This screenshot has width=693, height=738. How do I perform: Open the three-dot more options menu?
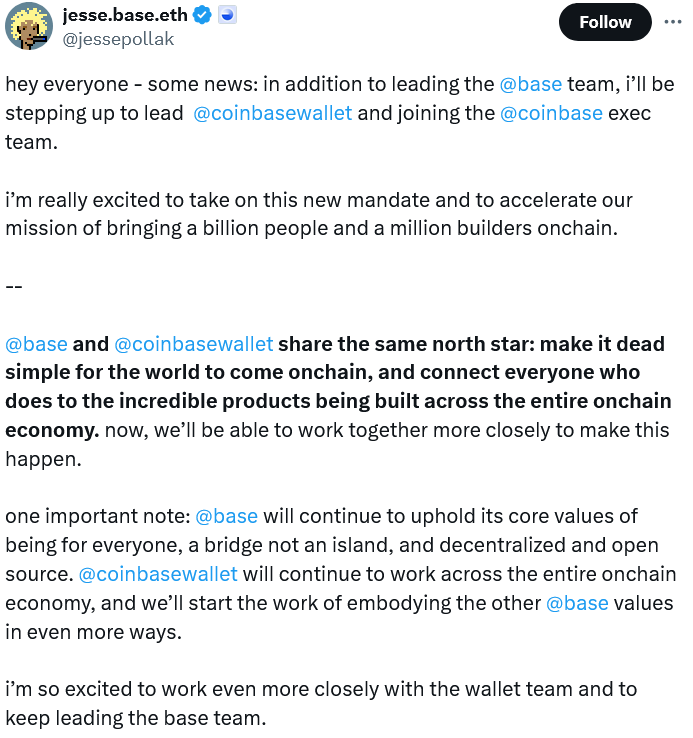coord(673,22)
